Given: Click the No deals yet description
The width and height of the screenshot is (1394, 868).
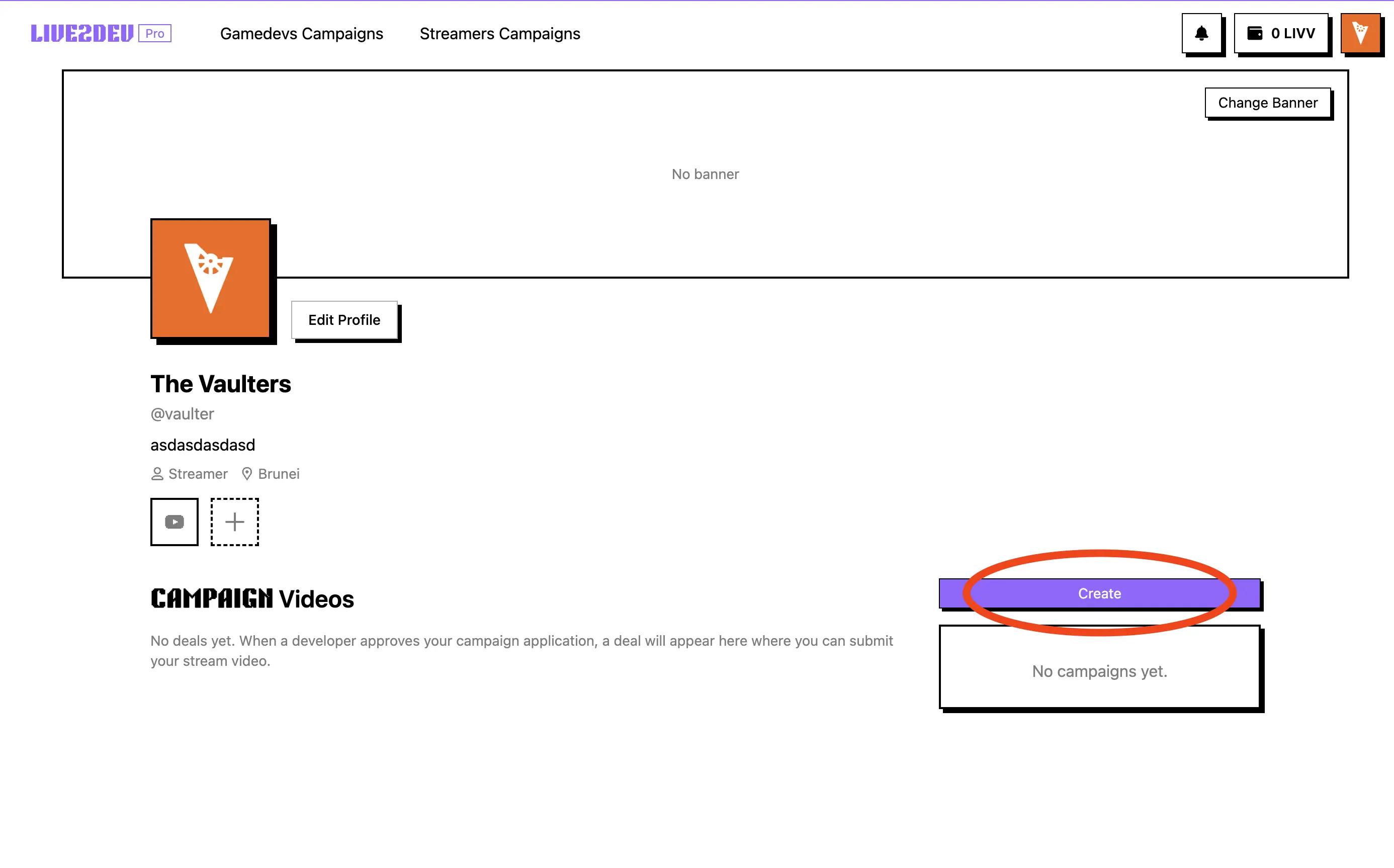Looking at the screenshot, I should [521, 650].
